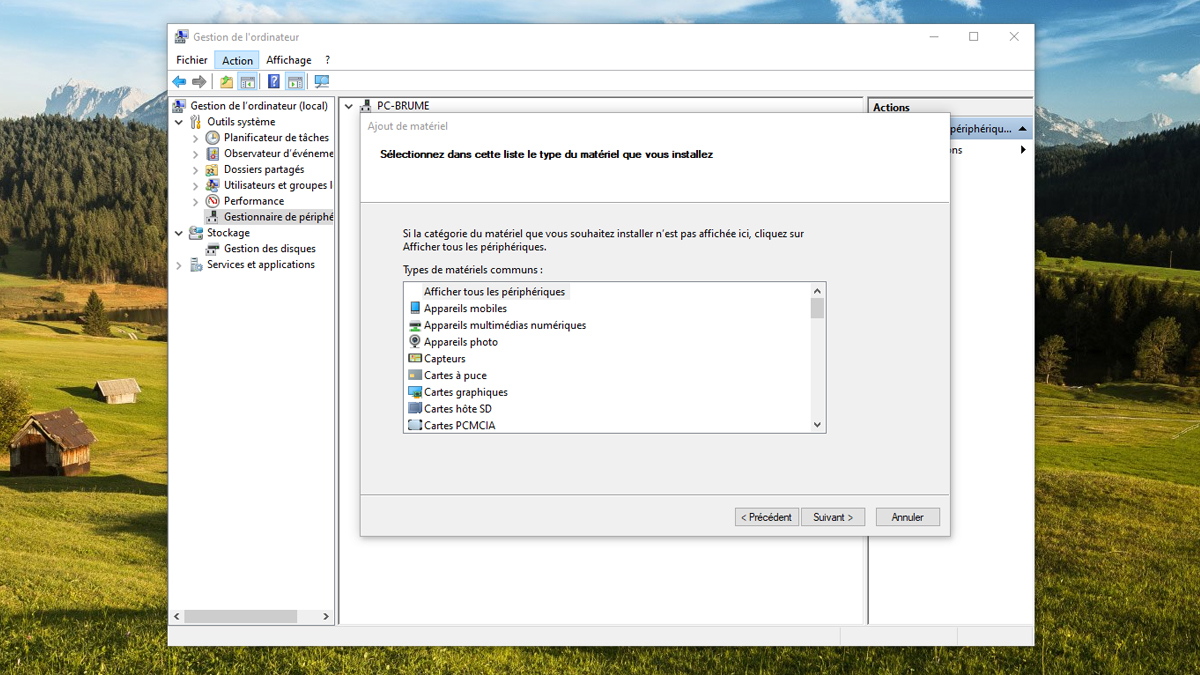1200x675 pixels.
Task: Click the Dossiers partagés folder icon
Action: pyautogui.click(x=212, y=170)
